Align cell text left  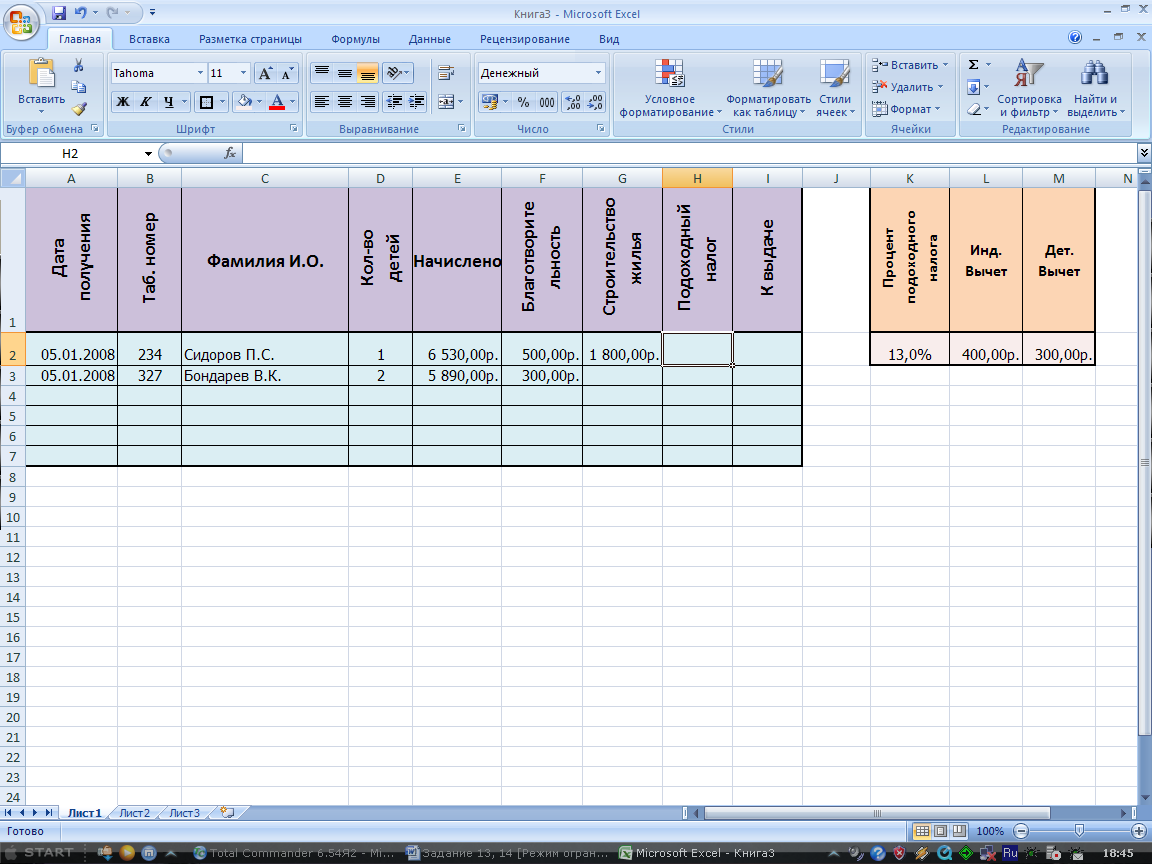[x=322, y=102]
